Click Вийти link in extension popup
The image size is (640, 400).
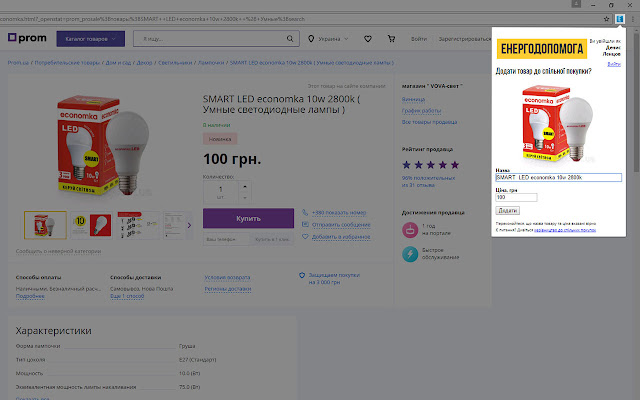point(614,64)
